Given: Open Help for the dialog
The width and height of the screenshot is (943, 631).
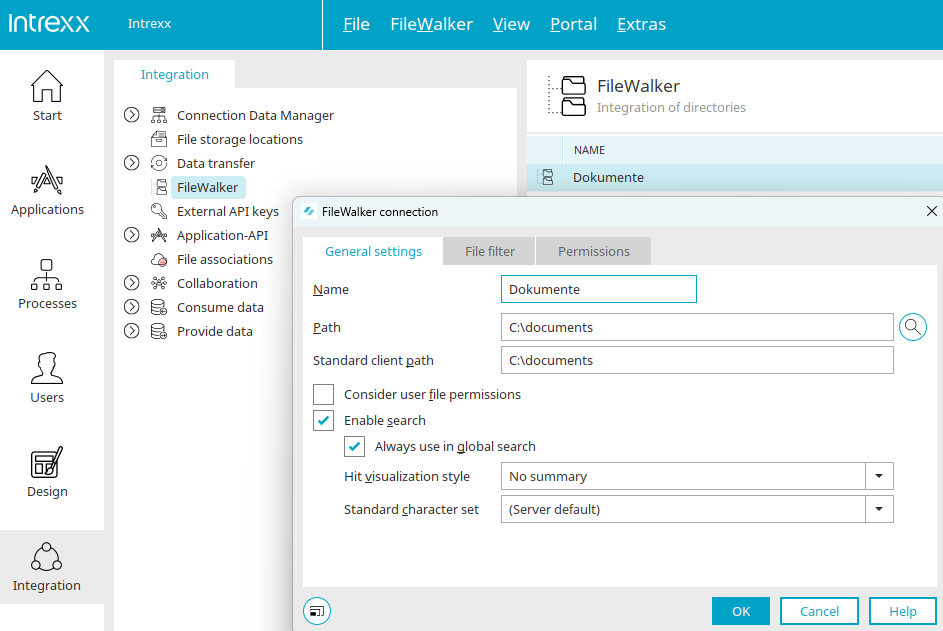Looking at the screenshot, I should point(903,611).
